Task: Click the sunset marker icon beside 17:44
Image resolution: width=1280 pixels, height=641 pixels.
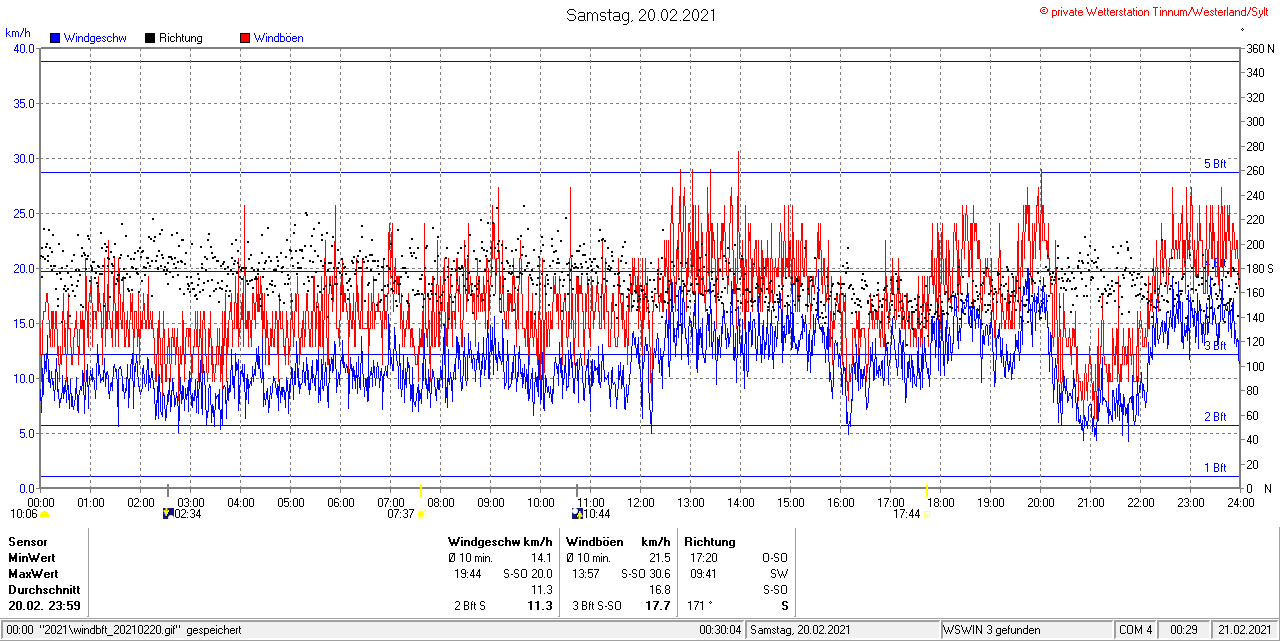Action: pos(926,514)
